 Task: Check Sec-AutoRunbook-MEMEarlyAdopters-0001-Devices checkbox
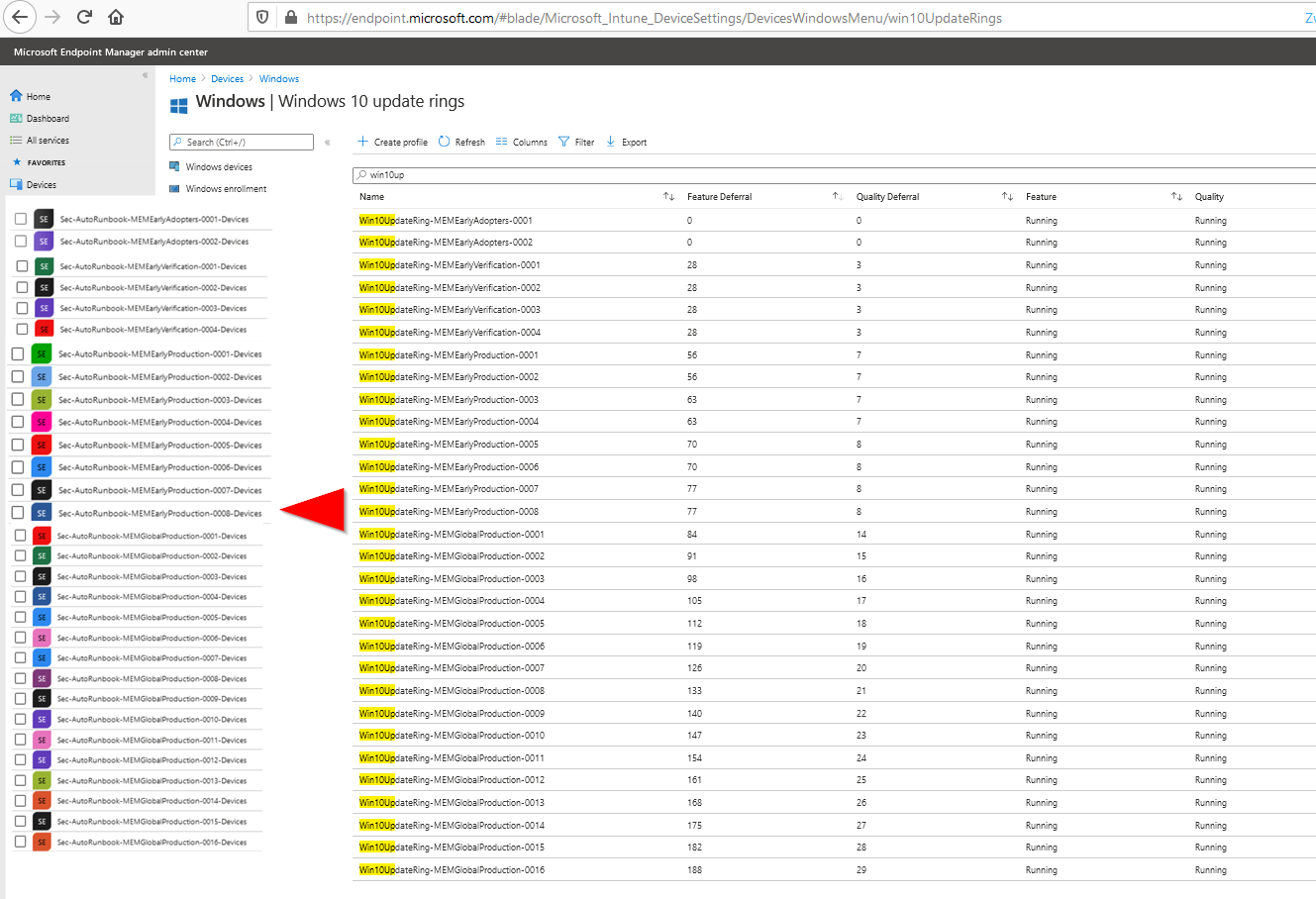click(20, 218)
